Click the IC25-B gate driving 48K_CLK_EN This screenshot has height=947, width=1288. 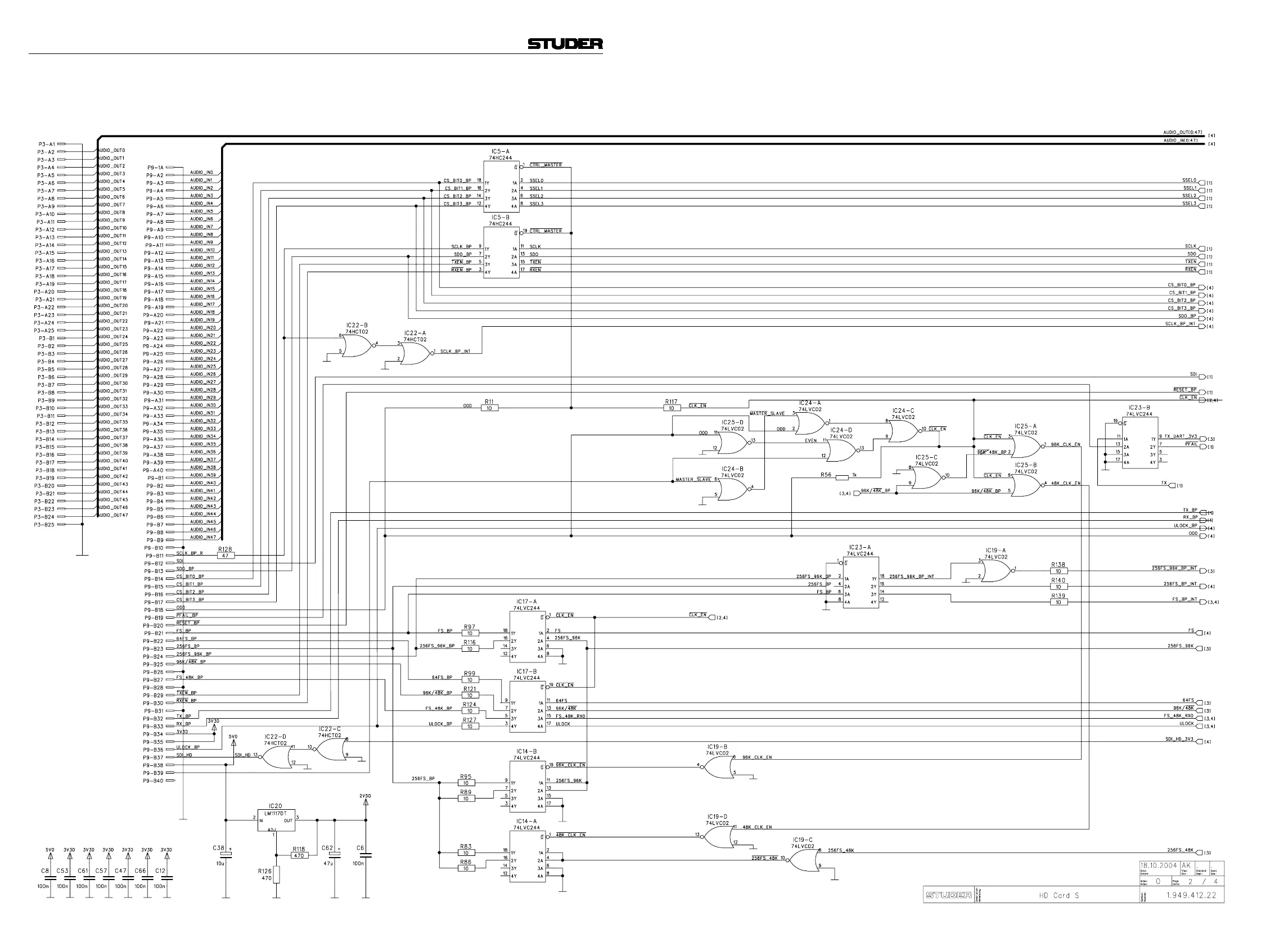click(1026, 485)
